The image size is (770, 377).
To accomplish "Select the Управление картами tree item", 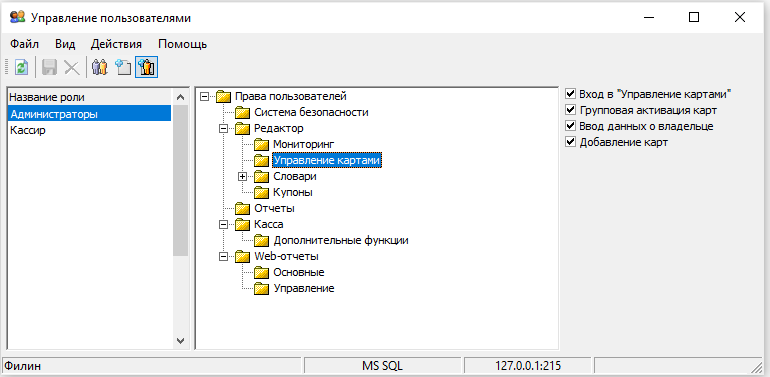I will click(x=327, y=161).
